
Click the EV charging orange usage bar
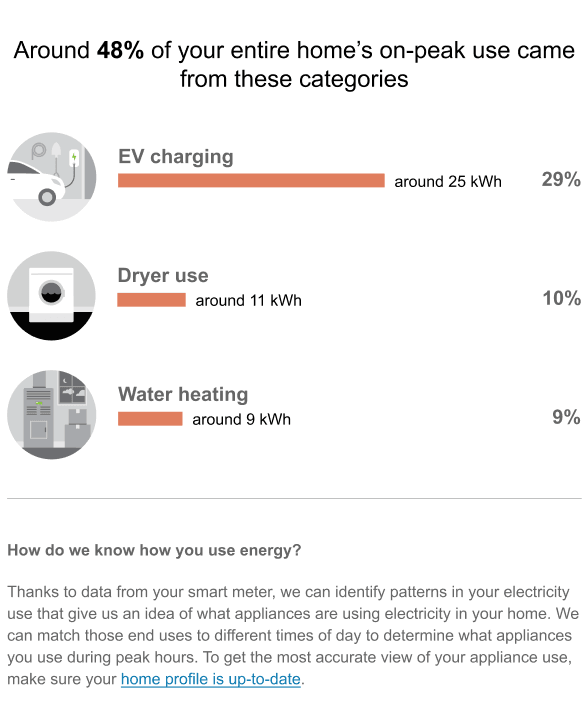(x=251, y=180)
